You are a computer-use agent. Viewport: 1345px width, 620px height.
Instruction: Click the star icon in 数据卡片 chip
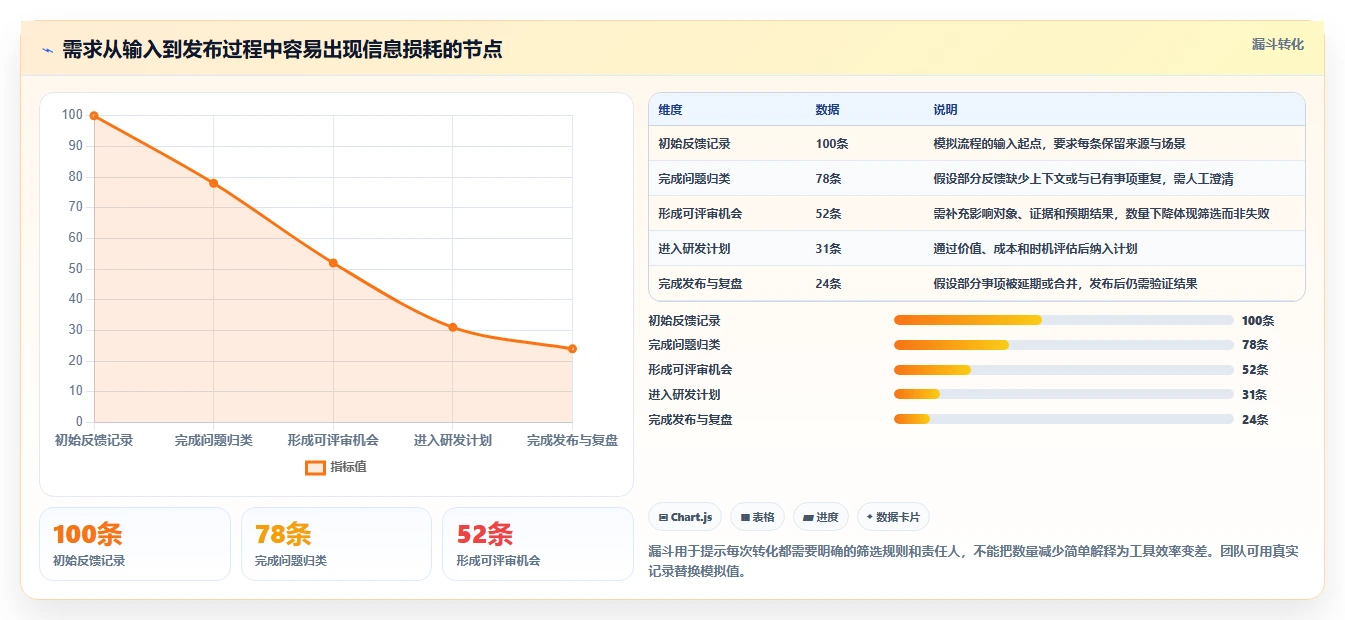870,518
